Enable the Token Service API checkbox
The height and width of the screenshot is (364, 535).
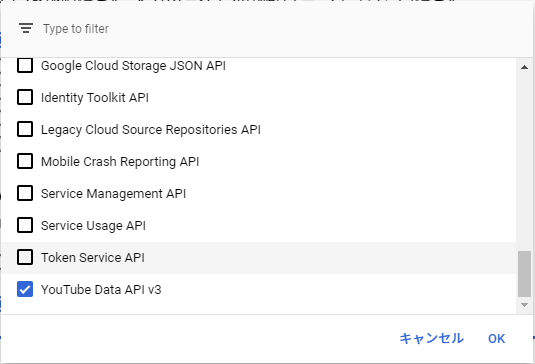(x=25, y=257)
